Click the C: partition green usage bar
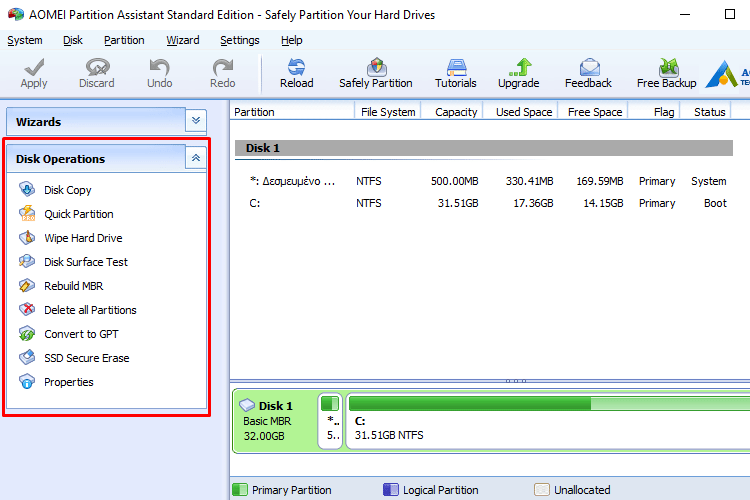750x500 pixels. [x=550, y=403]
